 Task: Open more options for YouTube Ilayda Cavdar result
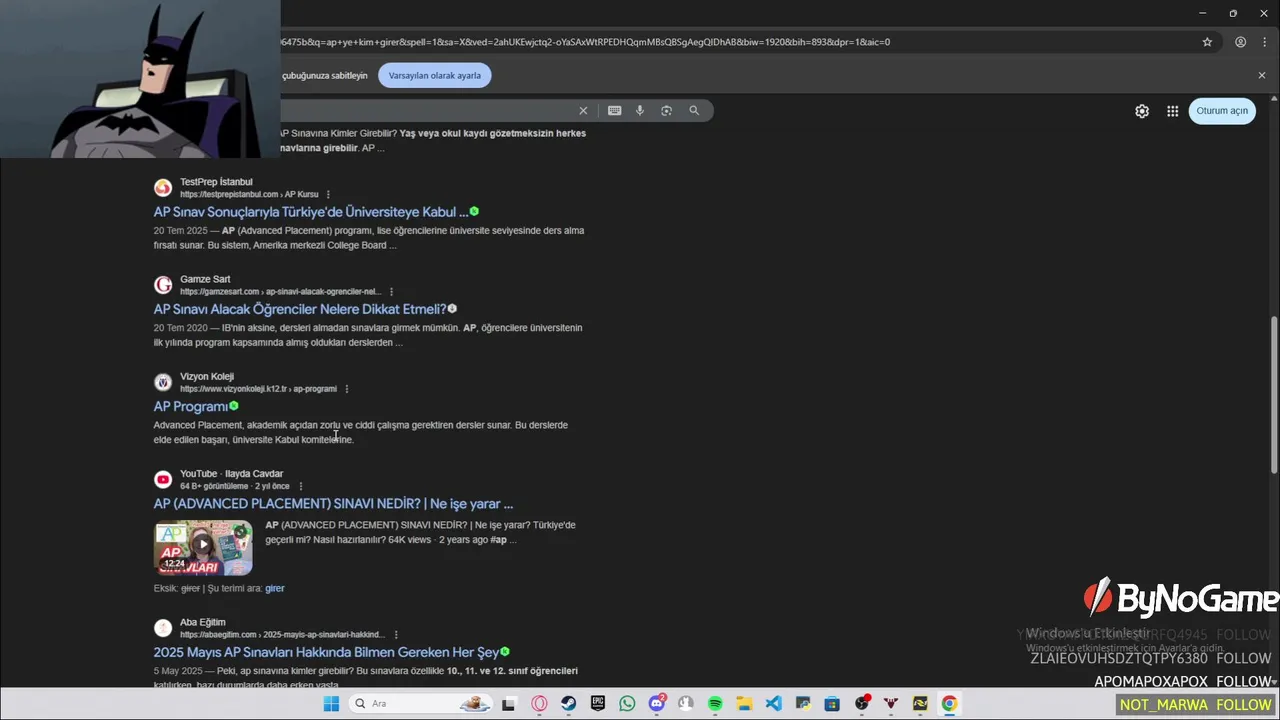point(300,486)
